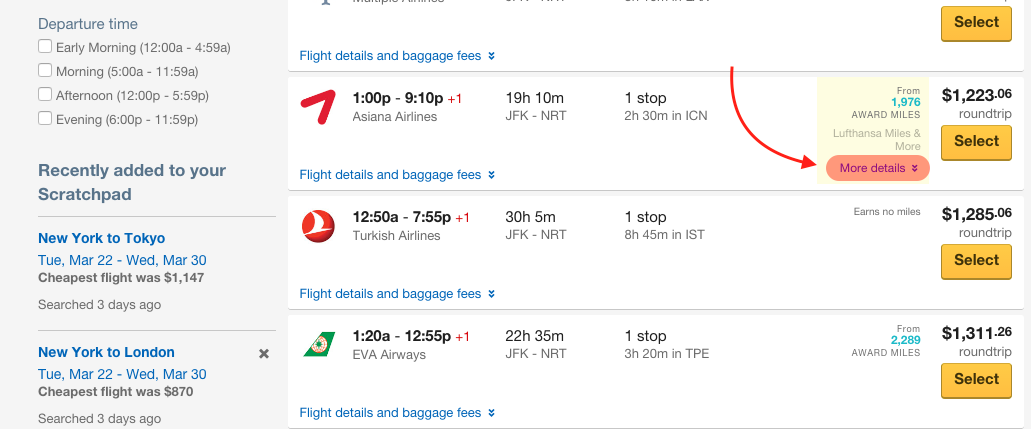
Task: Enable the Morning departure time checkbox
Action: [45, 70]
